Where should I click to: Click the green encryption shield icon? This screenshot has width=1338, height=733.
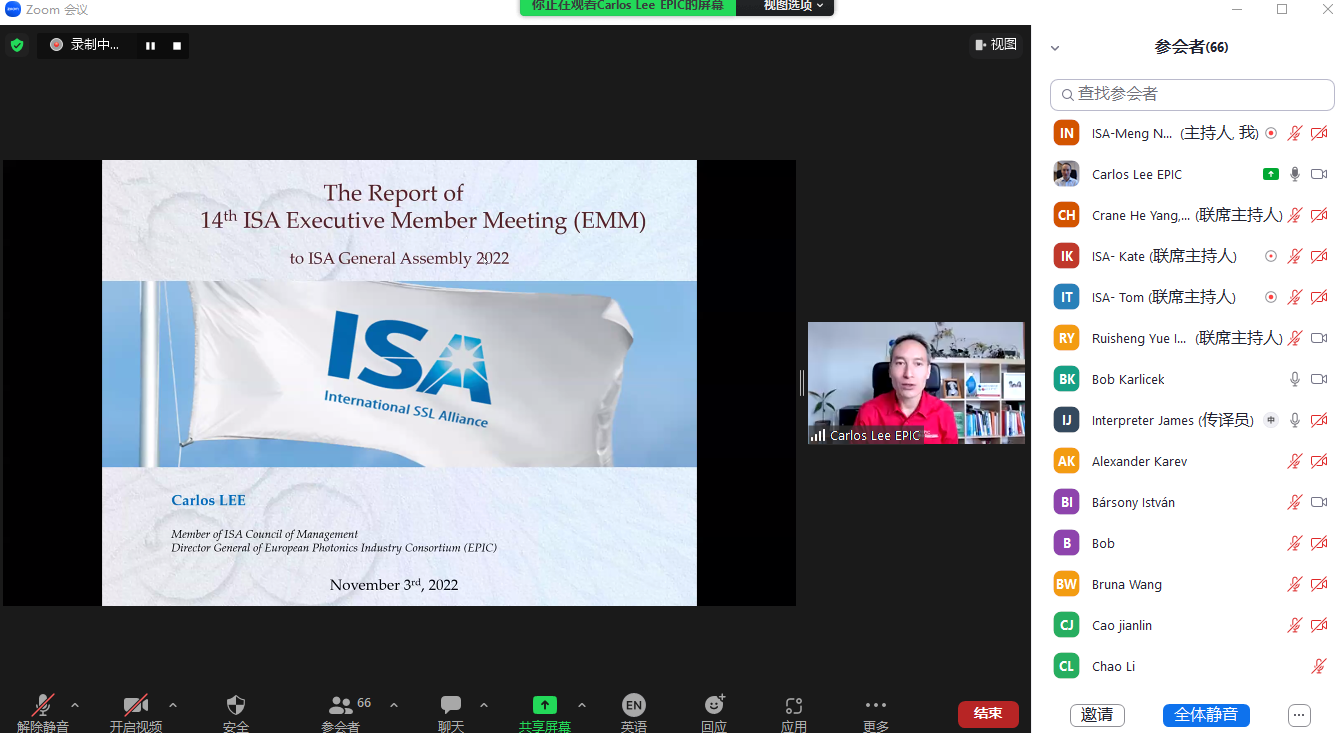(17, 45)
